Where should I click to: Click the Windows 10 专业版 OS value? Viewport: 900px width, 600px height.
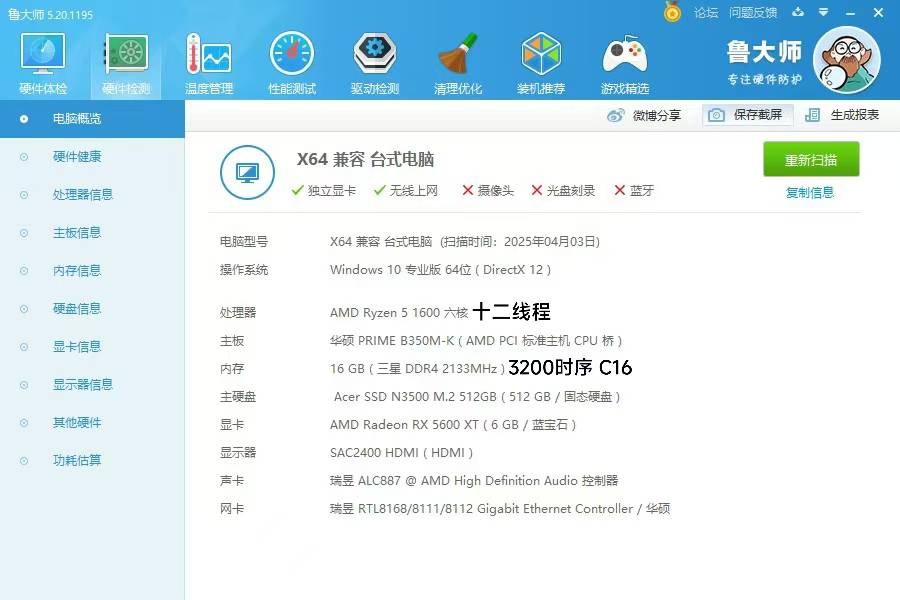tap(440, 270)
